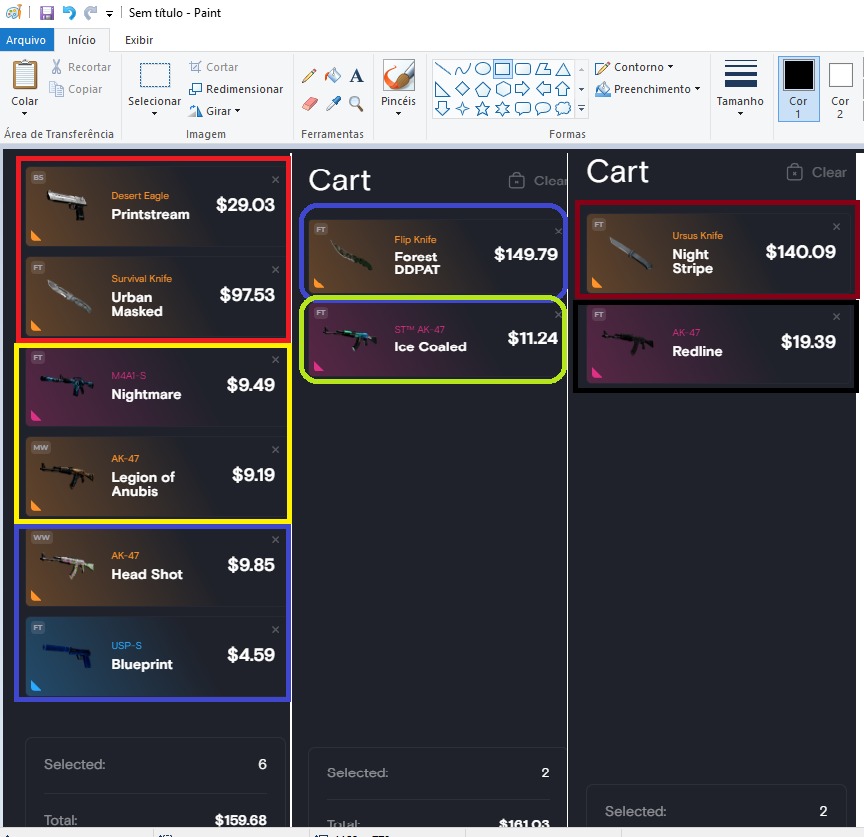Open the Contorno dropdown
This screenshot has height=837, width=864.
[634, 67]
